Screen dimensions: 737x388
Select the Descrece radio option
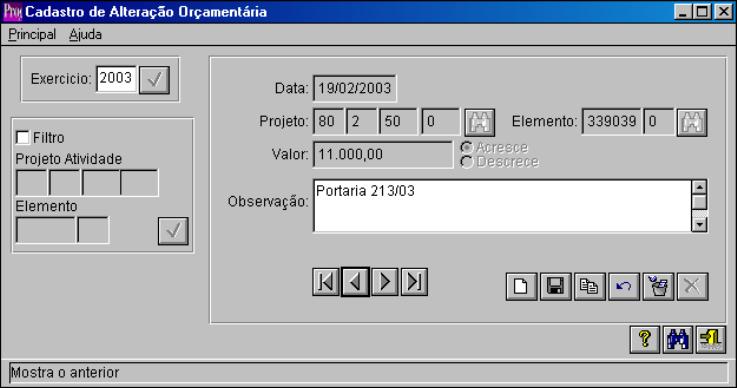(466, 162)
